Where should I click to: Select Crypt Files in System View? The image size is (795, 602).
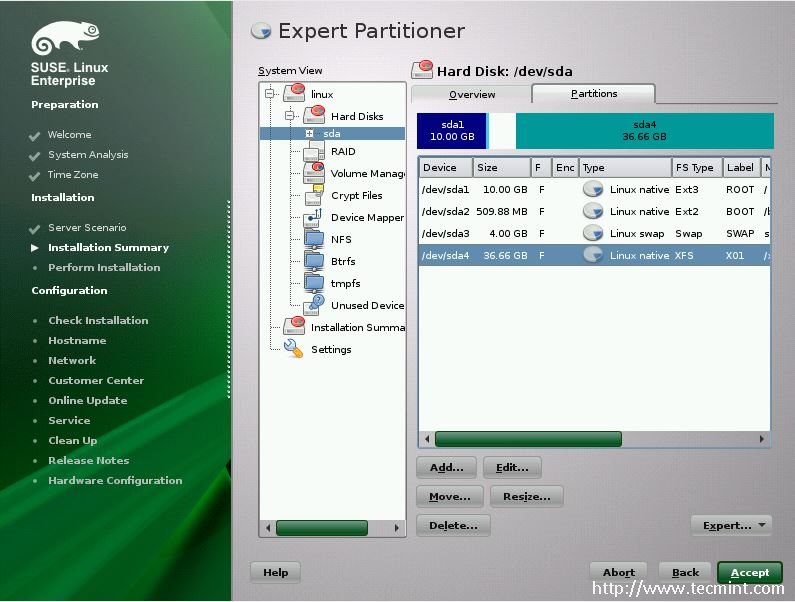356,195
